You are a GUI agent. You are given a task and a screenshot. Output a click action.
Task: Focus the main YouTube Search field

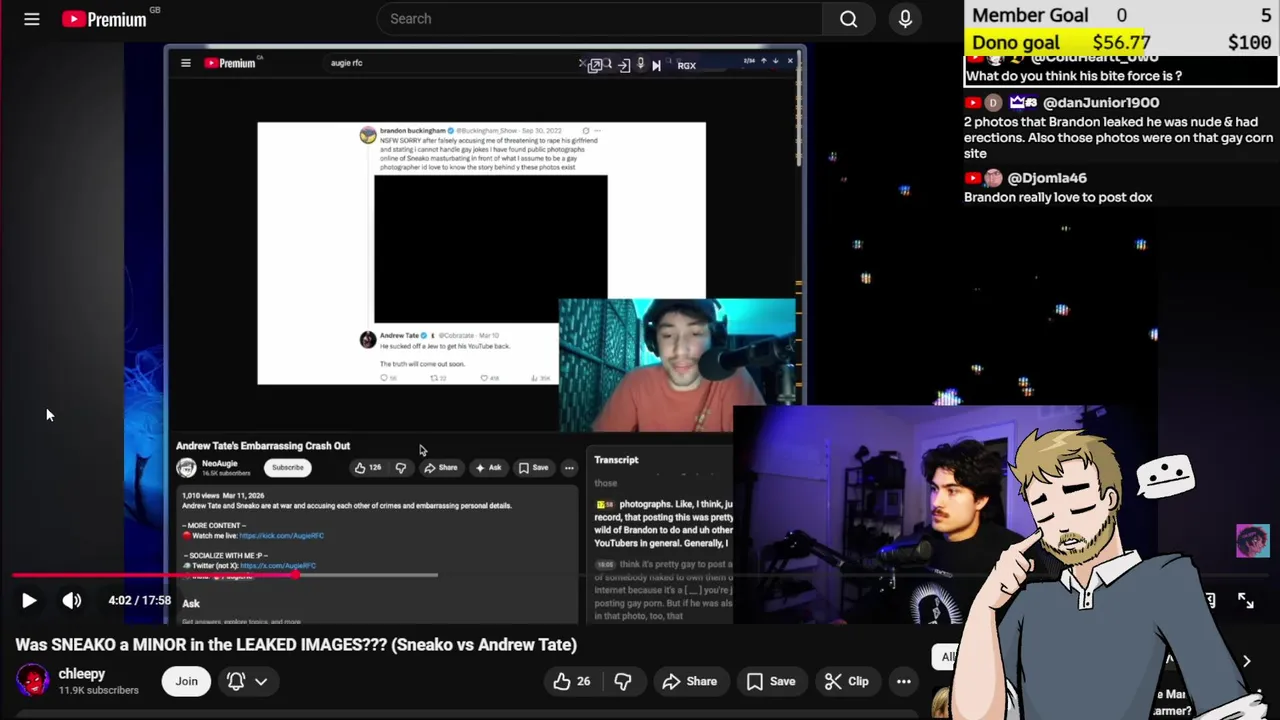coord(600,19)
